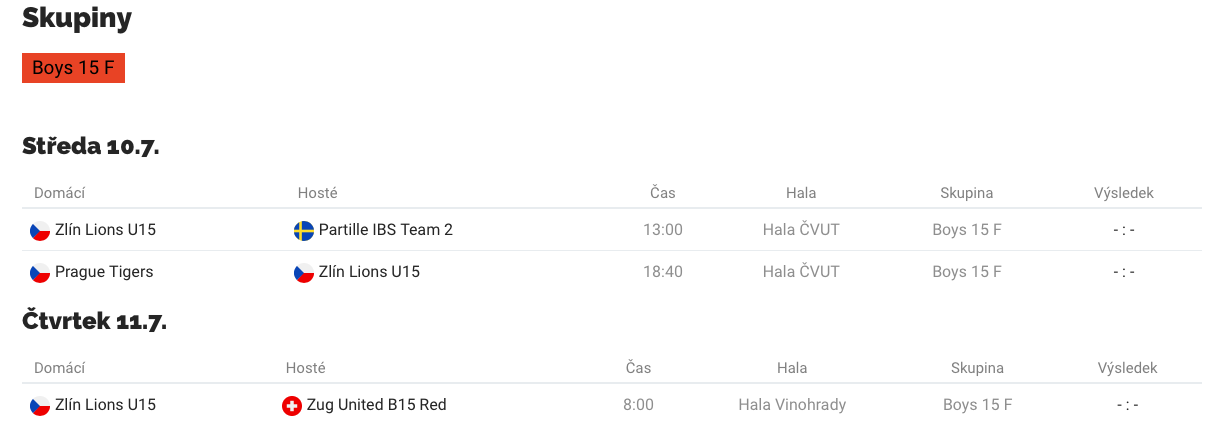Select the Boys 15 F group tab
Viewport: 1219px width, 439px height.
pyautogui.click(x=73, y=68)
